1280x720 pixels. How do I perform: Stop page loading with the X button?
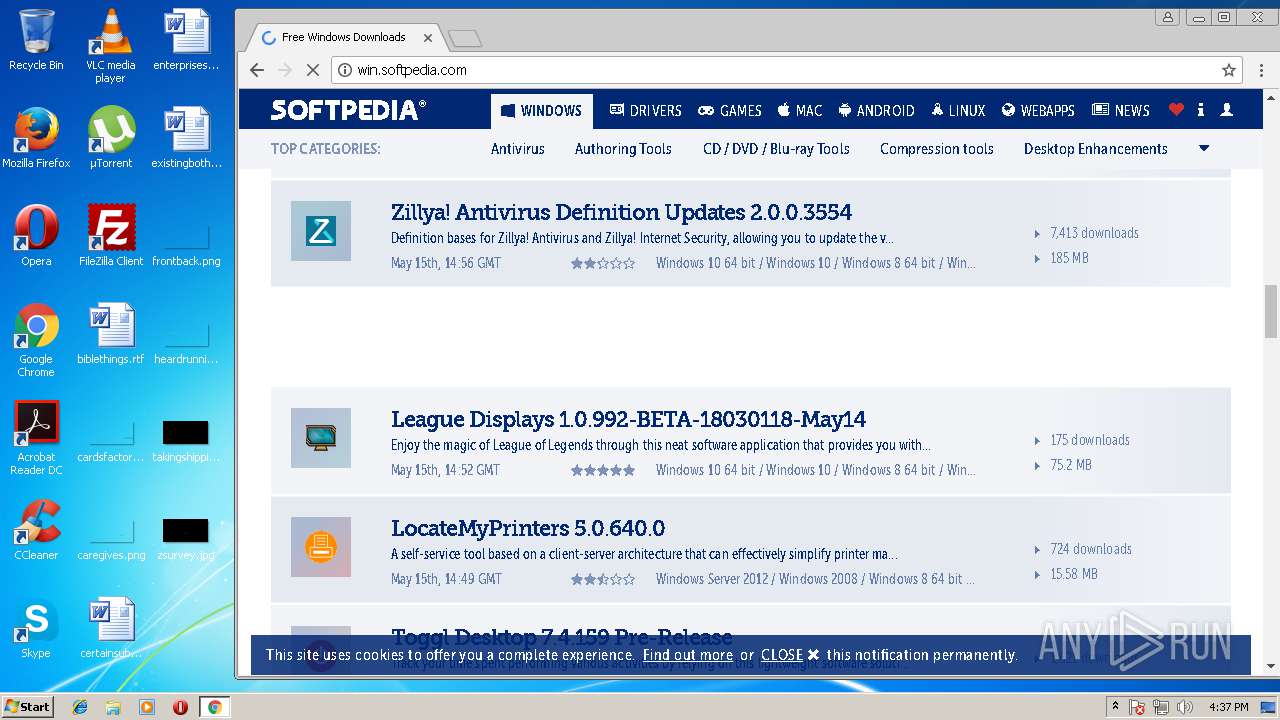[312, 70]
